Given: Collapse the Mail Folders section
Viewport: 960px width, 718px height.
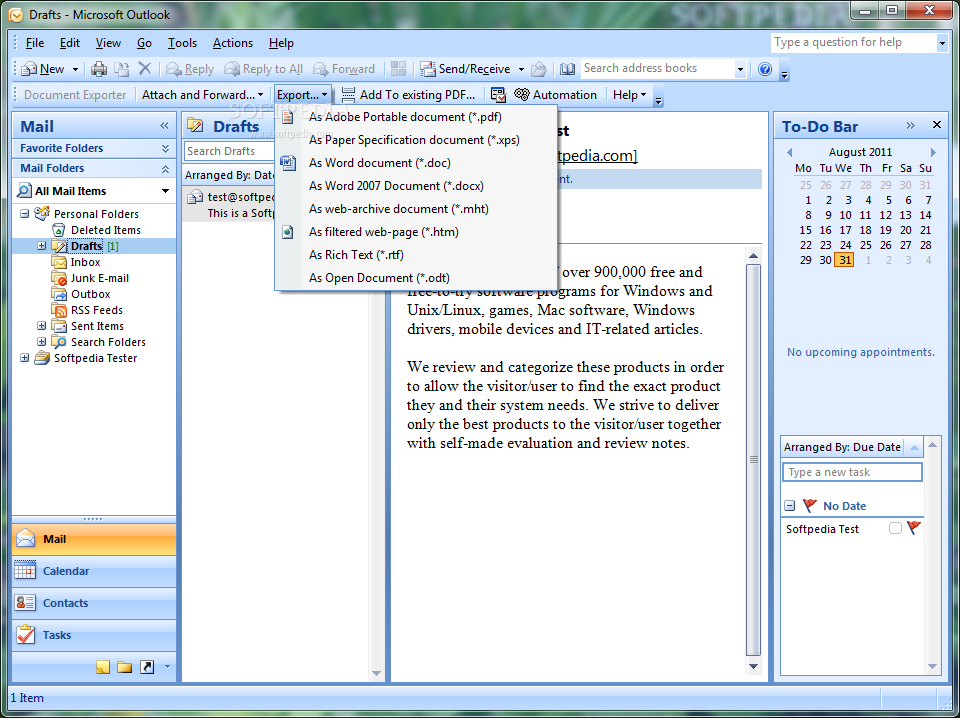Looking at the screenshot, I should (x=165, y=169).
